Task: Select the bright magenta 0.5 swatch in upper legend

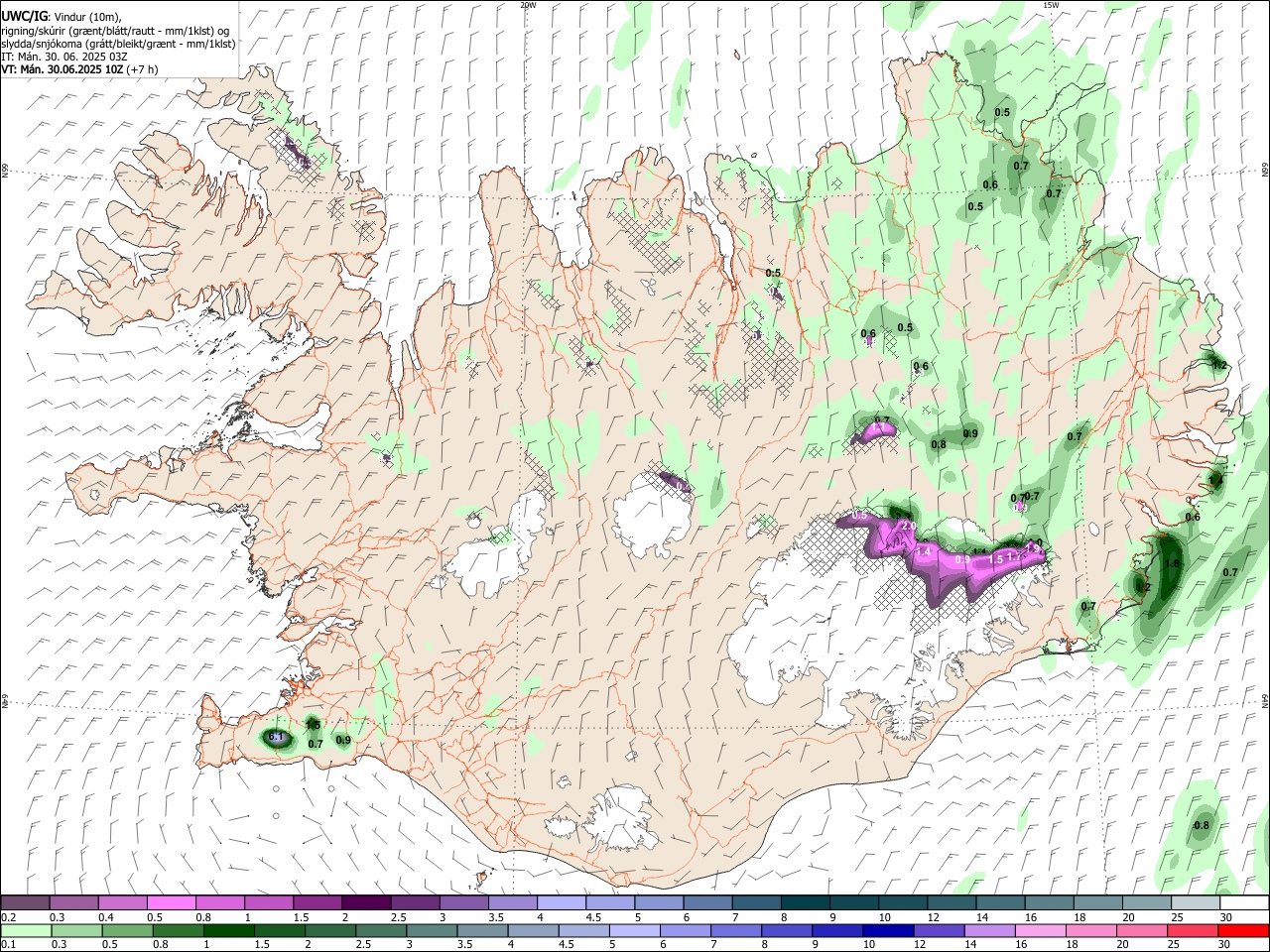Action: pos(171,903)
